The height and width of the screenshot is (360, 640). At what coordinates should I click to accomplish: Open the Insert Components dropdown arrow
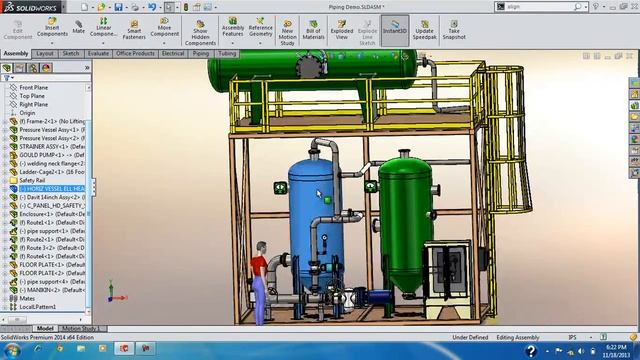[x=52, y=43]
